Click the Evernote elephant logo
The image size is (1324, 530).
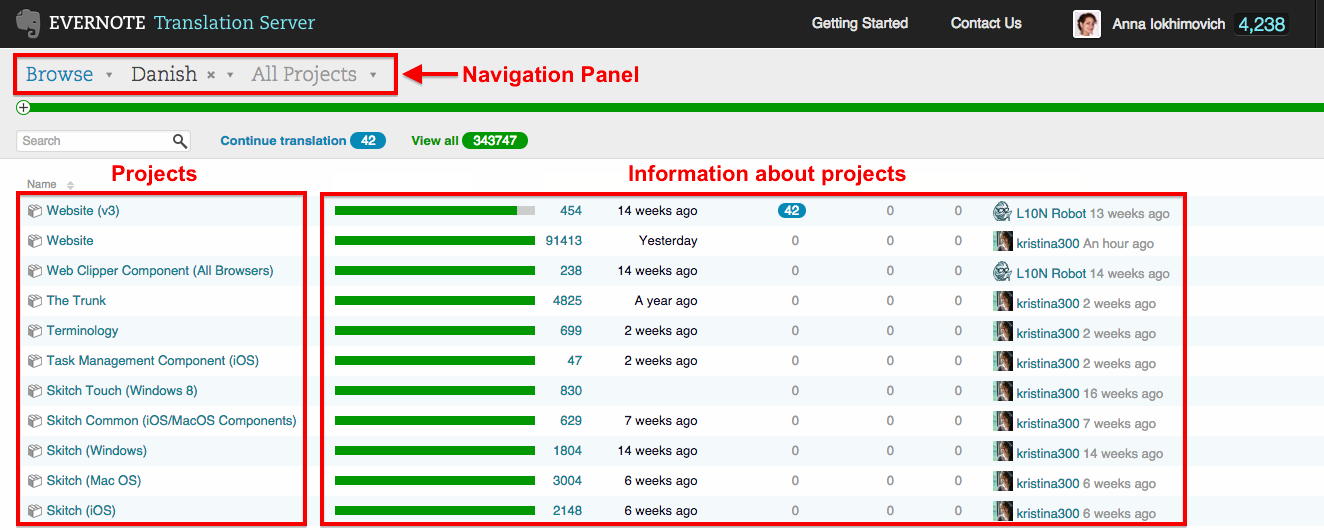[x=28, y=23]
